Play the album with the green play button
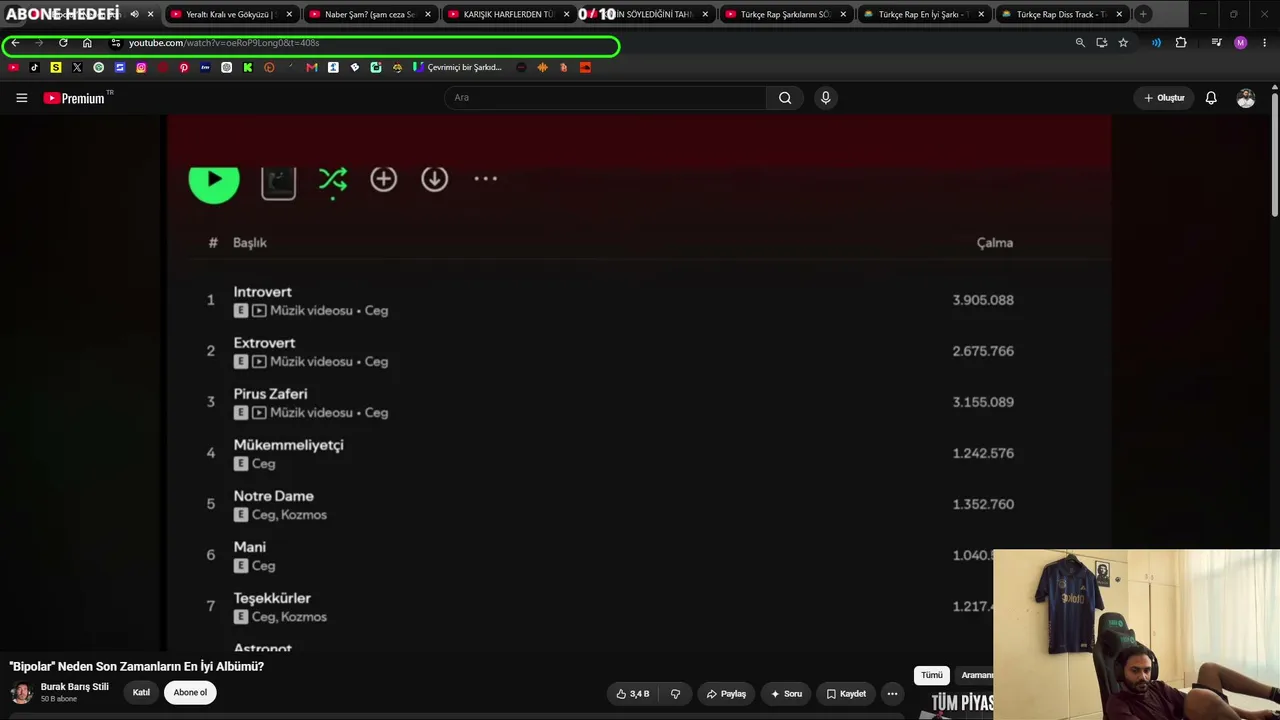The width and height of the screenshot is (1280, 720). (214, 180)
